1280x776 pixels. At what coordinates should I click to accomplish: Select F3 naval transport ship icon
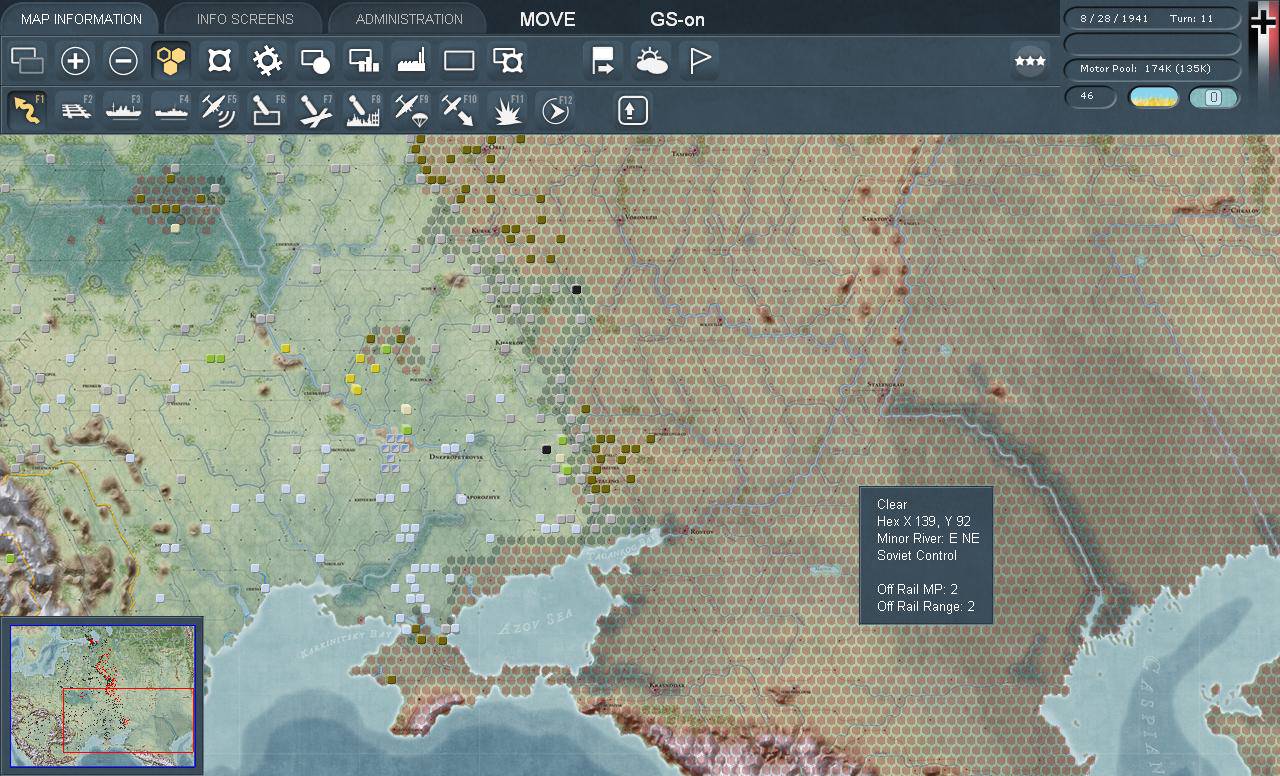point(123,109)
